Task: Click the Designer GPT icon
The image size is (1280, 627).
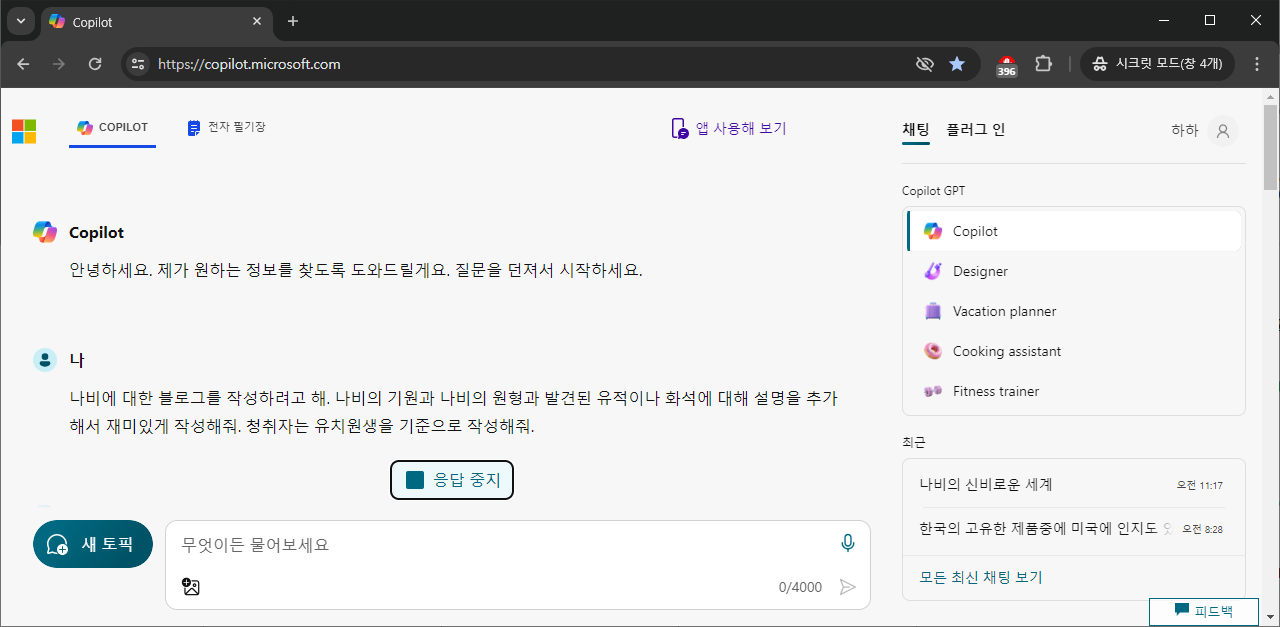Action: 933,271
